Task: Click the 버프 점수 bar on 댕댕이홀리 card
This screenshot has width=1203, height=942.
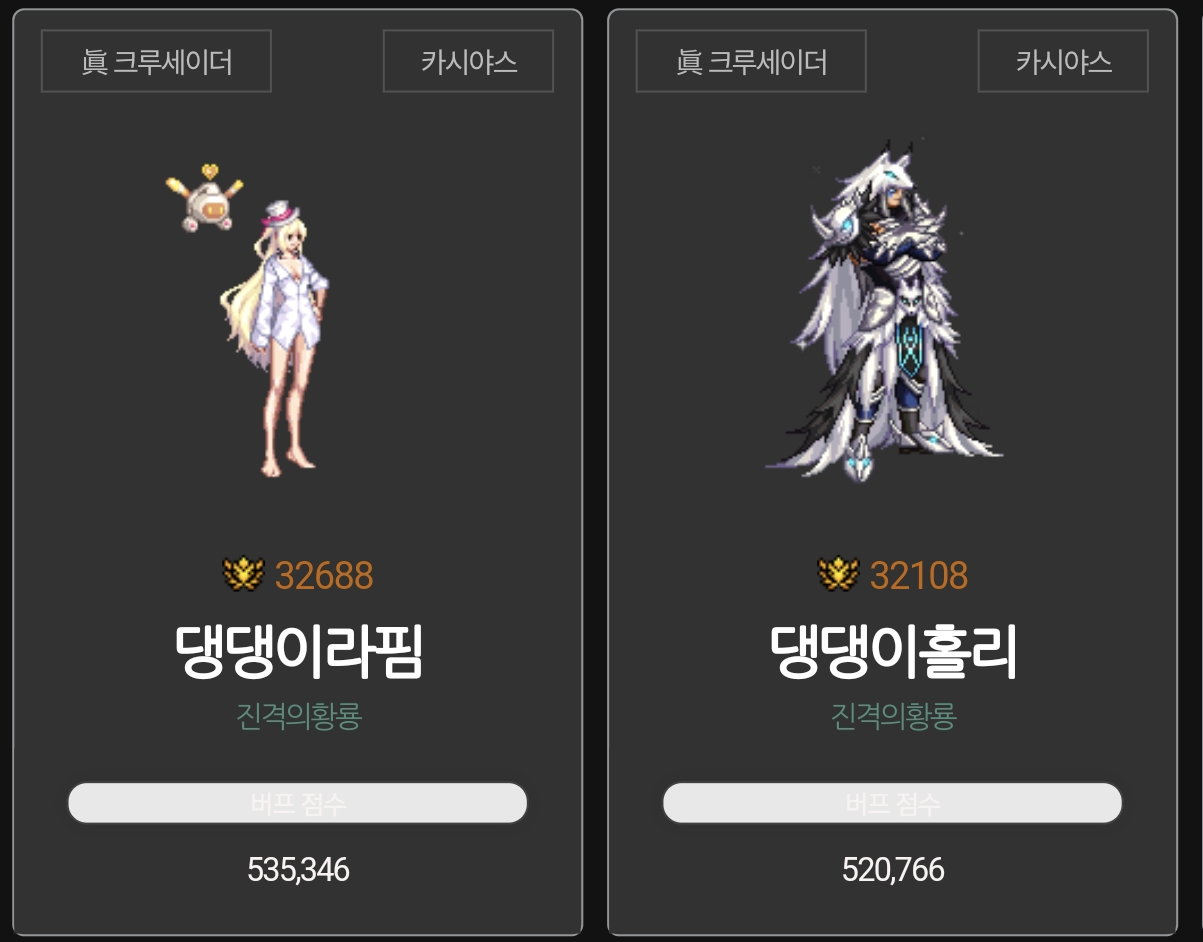Action: 892,803
